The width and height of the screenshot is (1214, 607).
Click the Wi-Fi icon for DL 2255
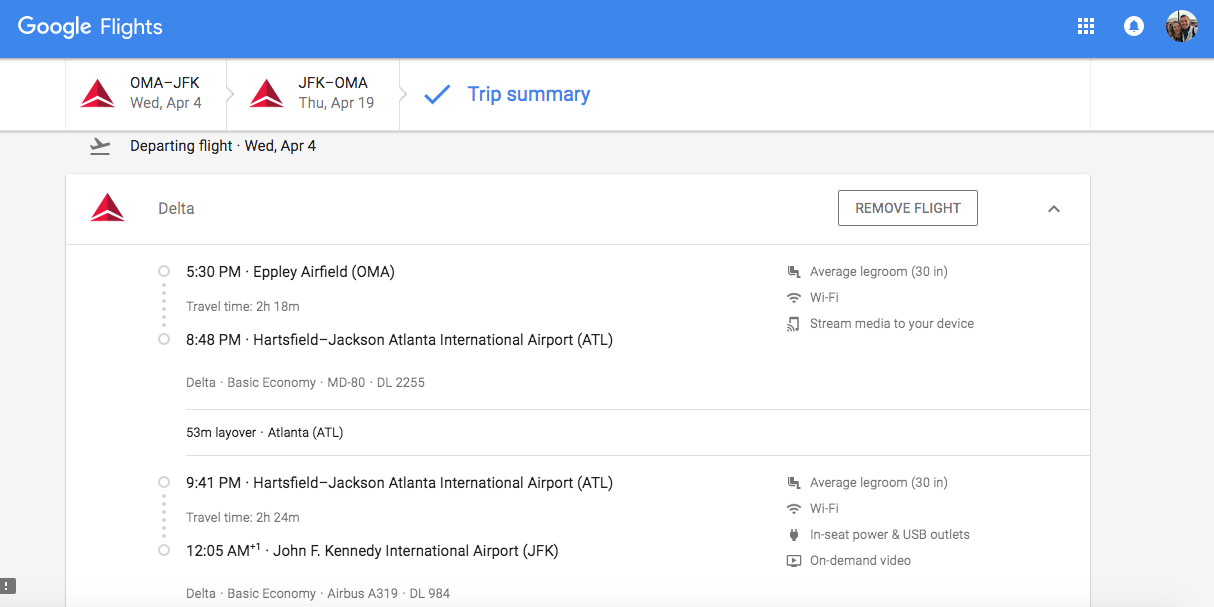click(794, 297)
